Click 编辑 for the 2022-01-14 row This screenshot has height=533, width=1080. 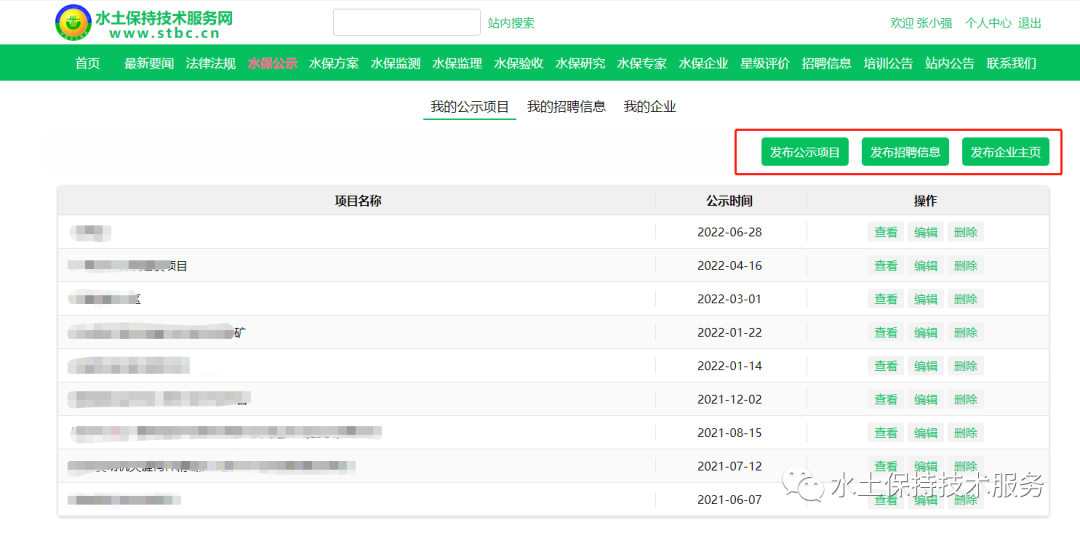coord(926,366)
